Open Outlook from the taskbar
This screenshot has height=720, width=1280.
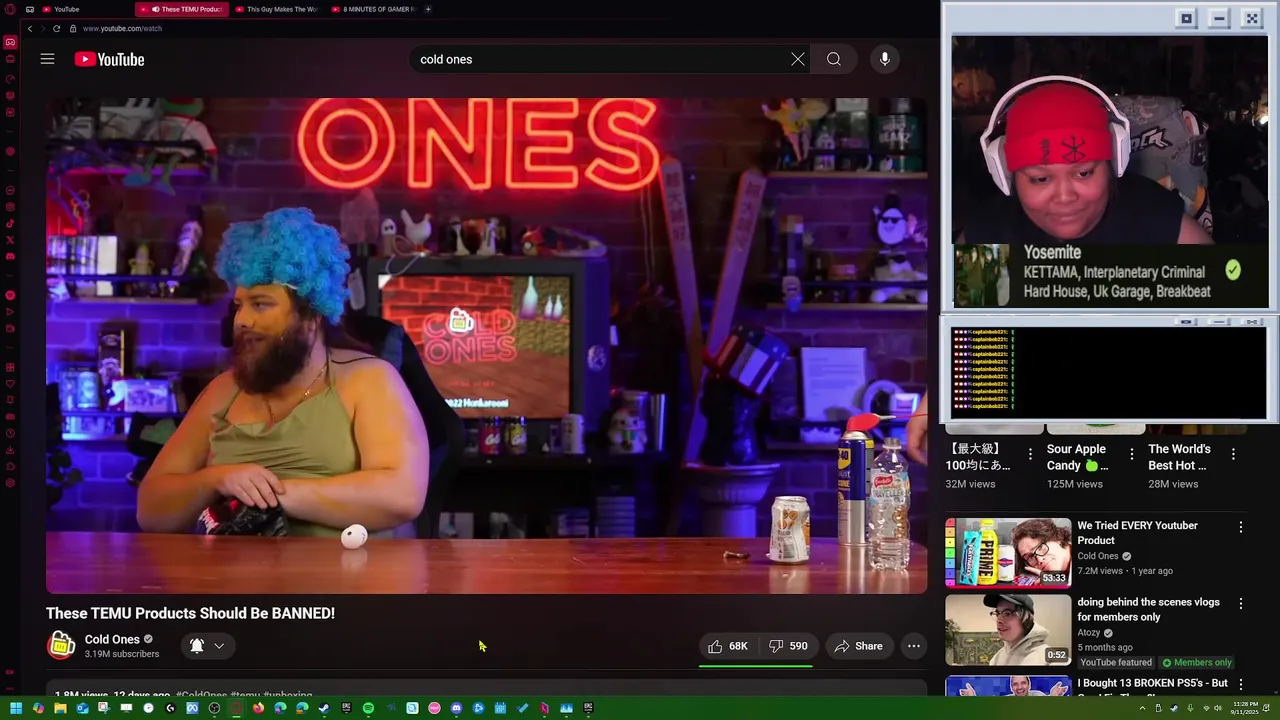pyautogui.click(x=82, y=708)
